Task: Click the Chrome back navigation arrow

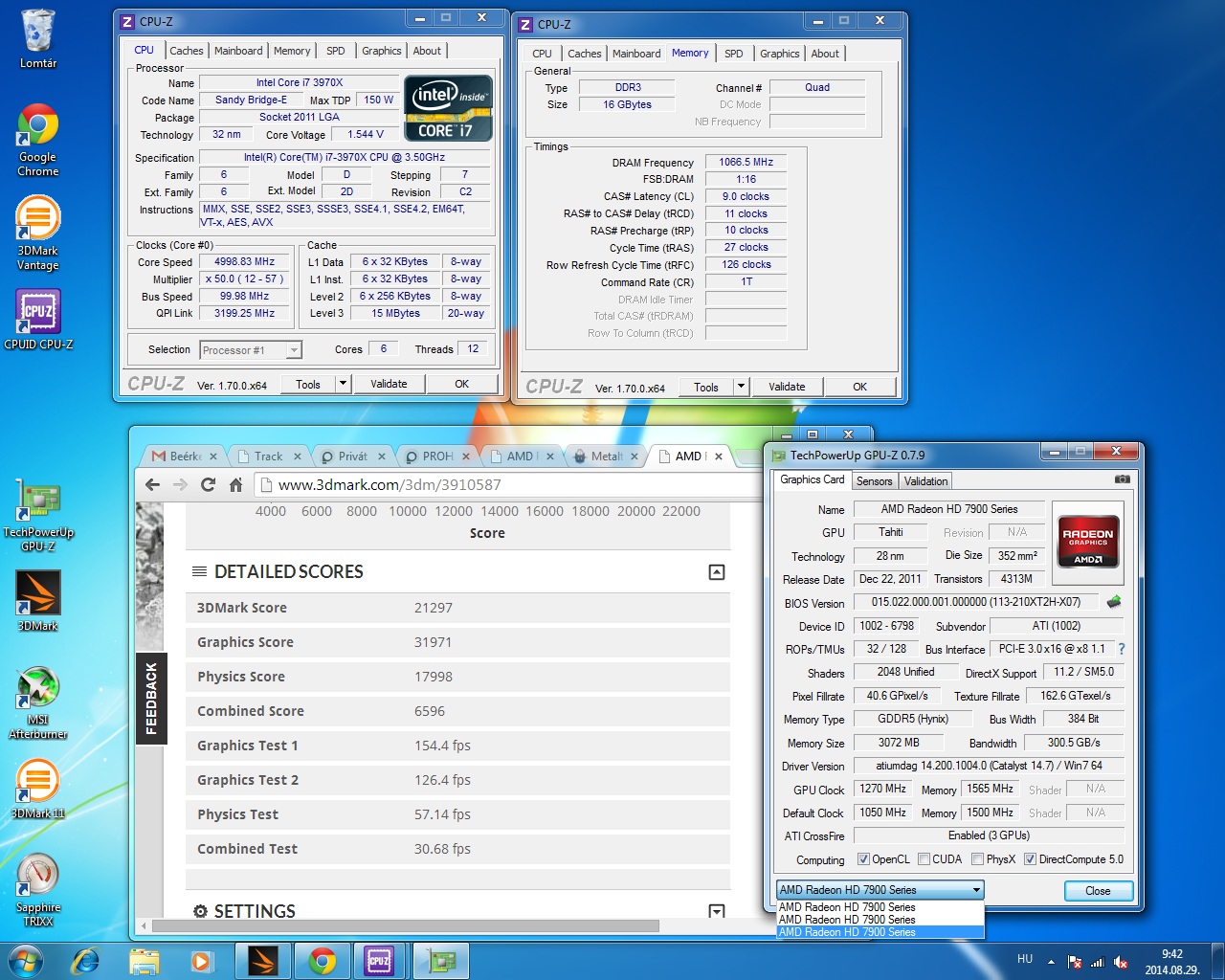Action: tap(152, 485)
